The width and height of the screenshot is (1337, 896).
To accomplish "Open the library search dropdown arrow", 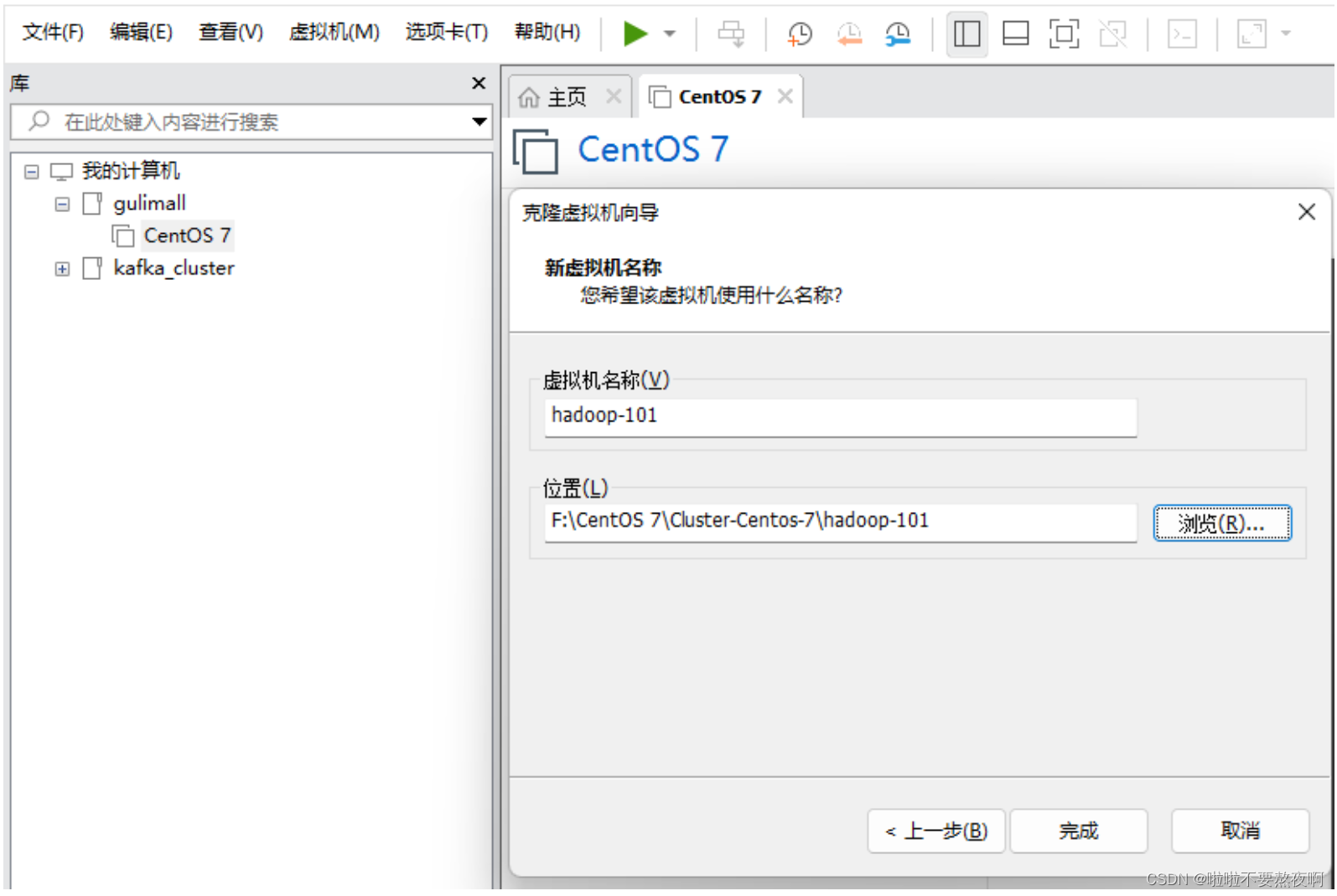I will point(479,122).
